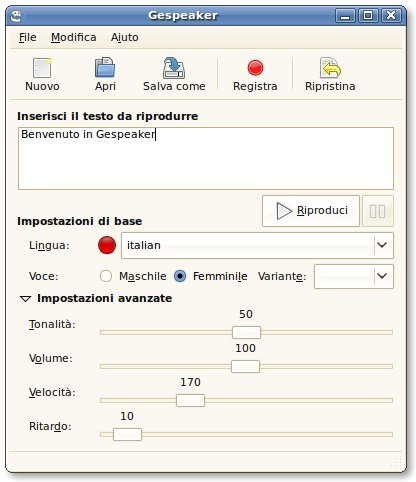Maximize the Gespeaker window
The width and height of the screenshot is (416, 482).
[368, 15]
